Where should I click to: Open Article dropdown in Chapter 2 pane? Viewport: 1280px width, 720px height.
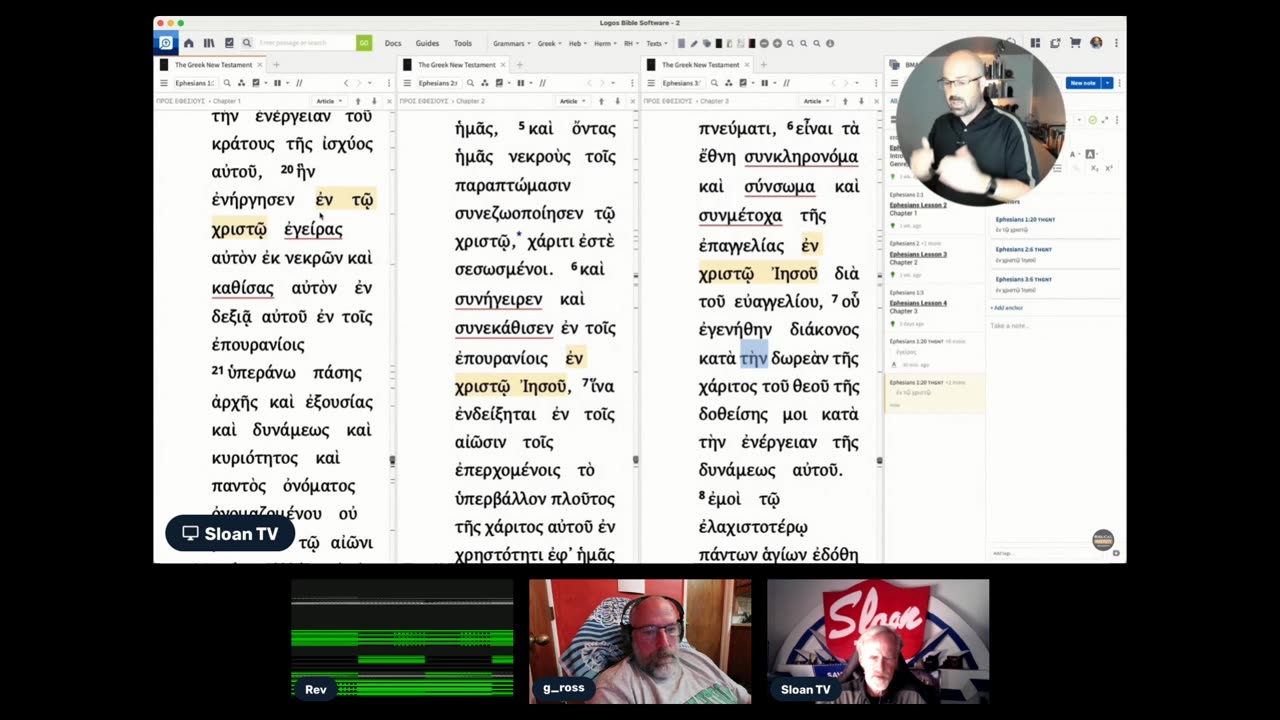(x=572, y=101)
